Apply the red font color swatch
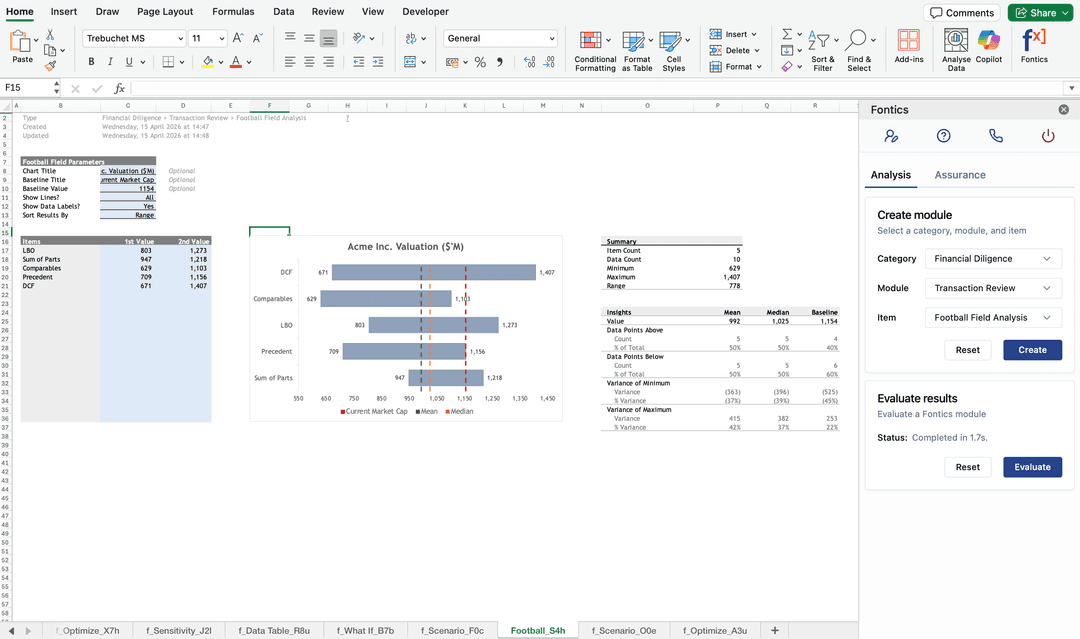This screenshot has height=639, width=1080. click(x=236, y=62)
